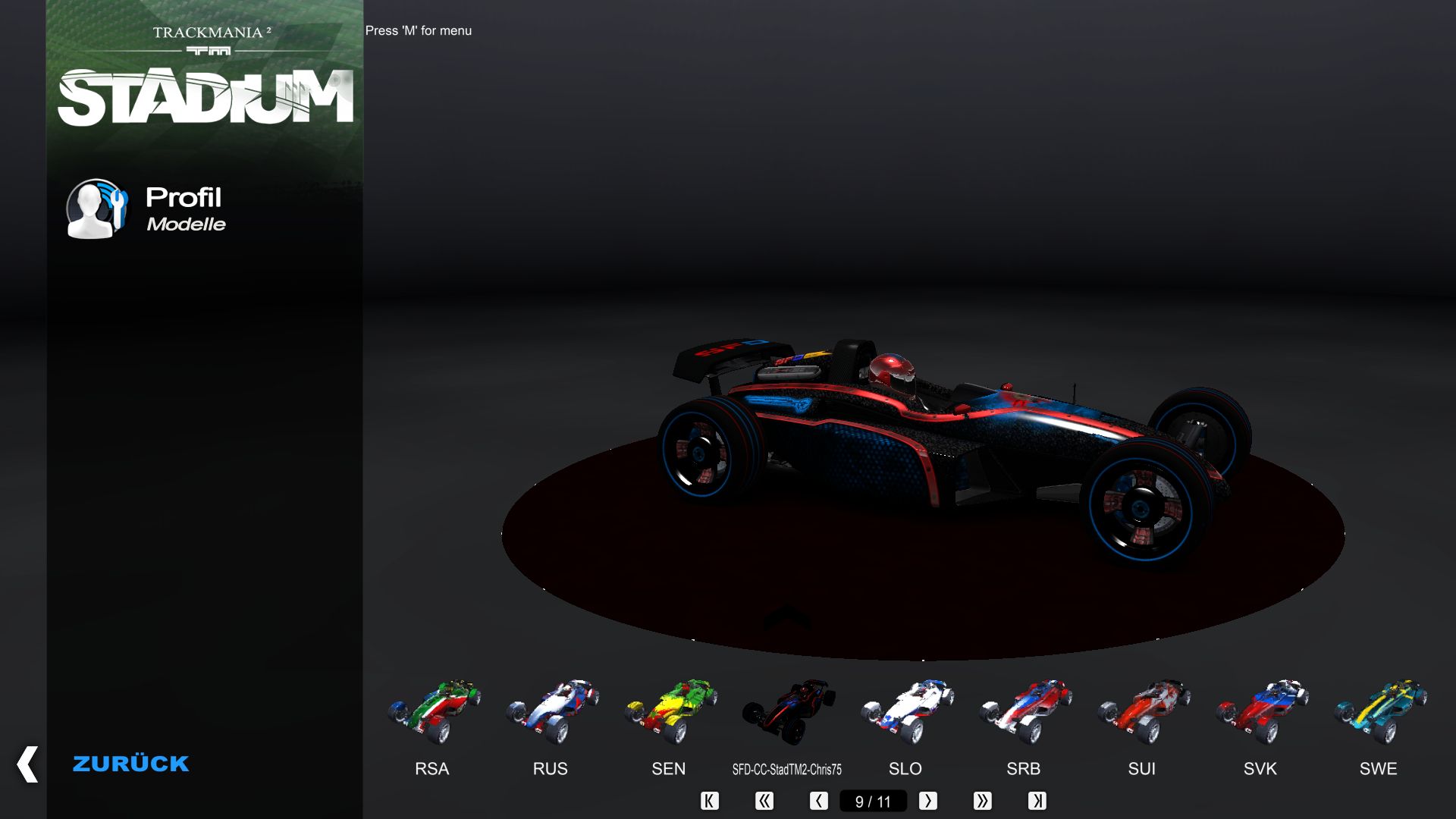Click the Profil avatar icon
1456x819 pixels.
pyautogui.click(x=96, y=209)
